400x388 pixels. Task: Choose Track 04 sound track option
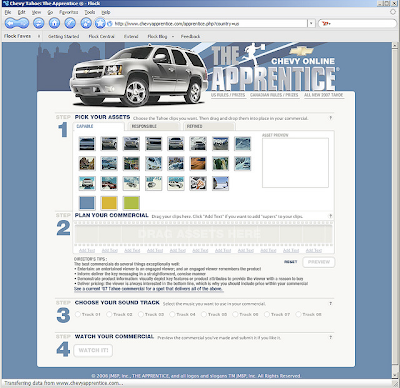coord(172,314)
